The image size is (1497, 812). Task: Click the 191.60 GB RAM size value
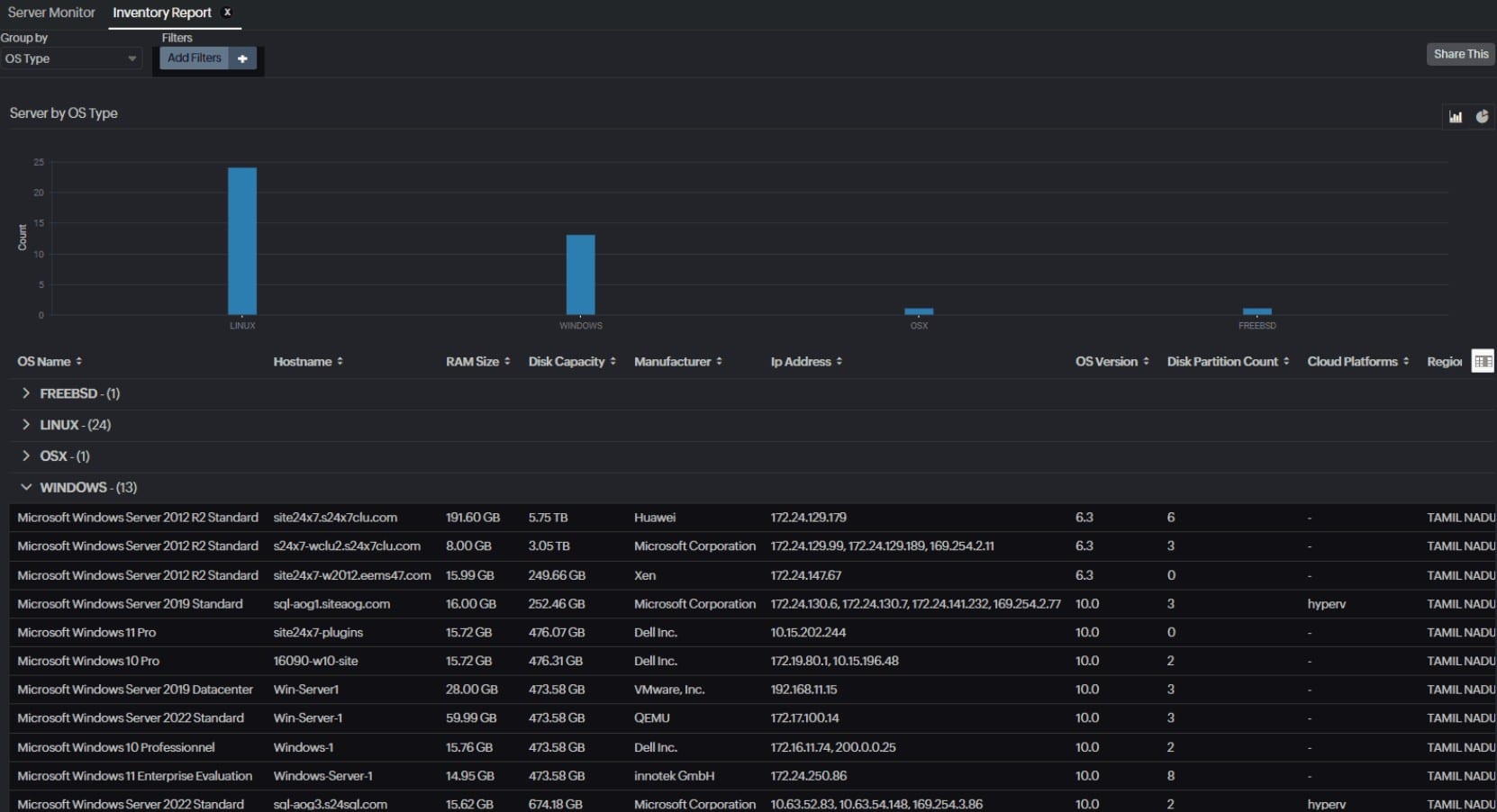473,518
